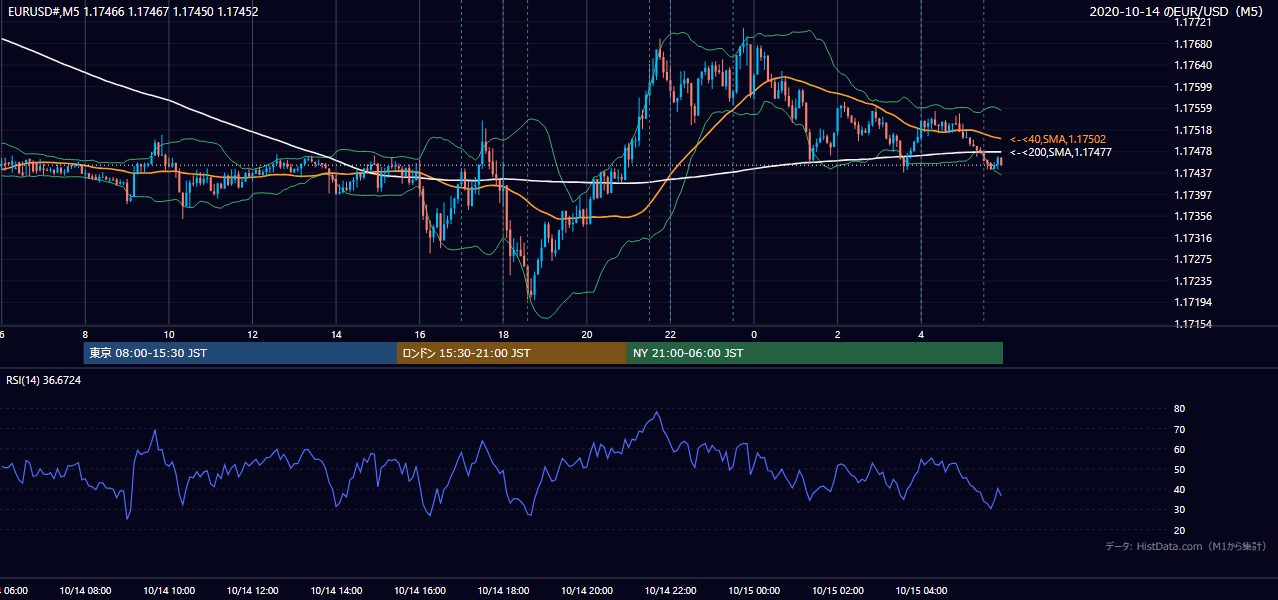Click the 10/15 00:00 date label
Screen dimensions: 1278x600
[754, 590]
